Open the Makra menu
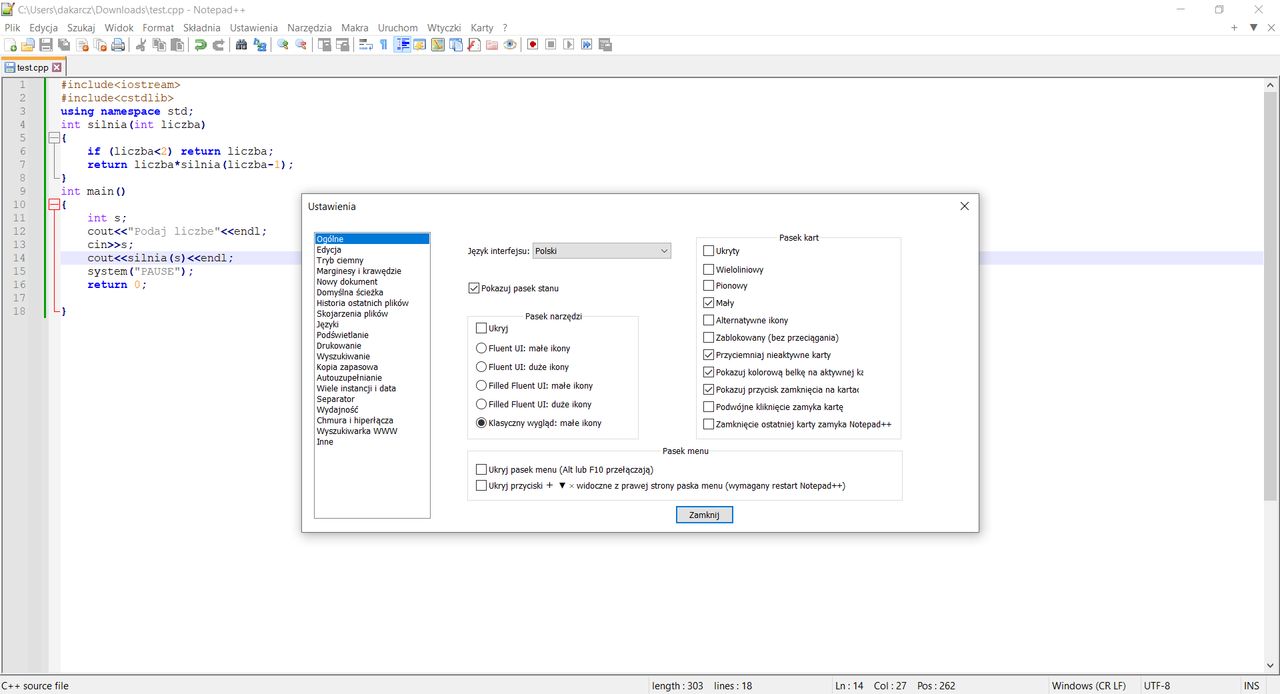1280x694 pixels. 354,28
